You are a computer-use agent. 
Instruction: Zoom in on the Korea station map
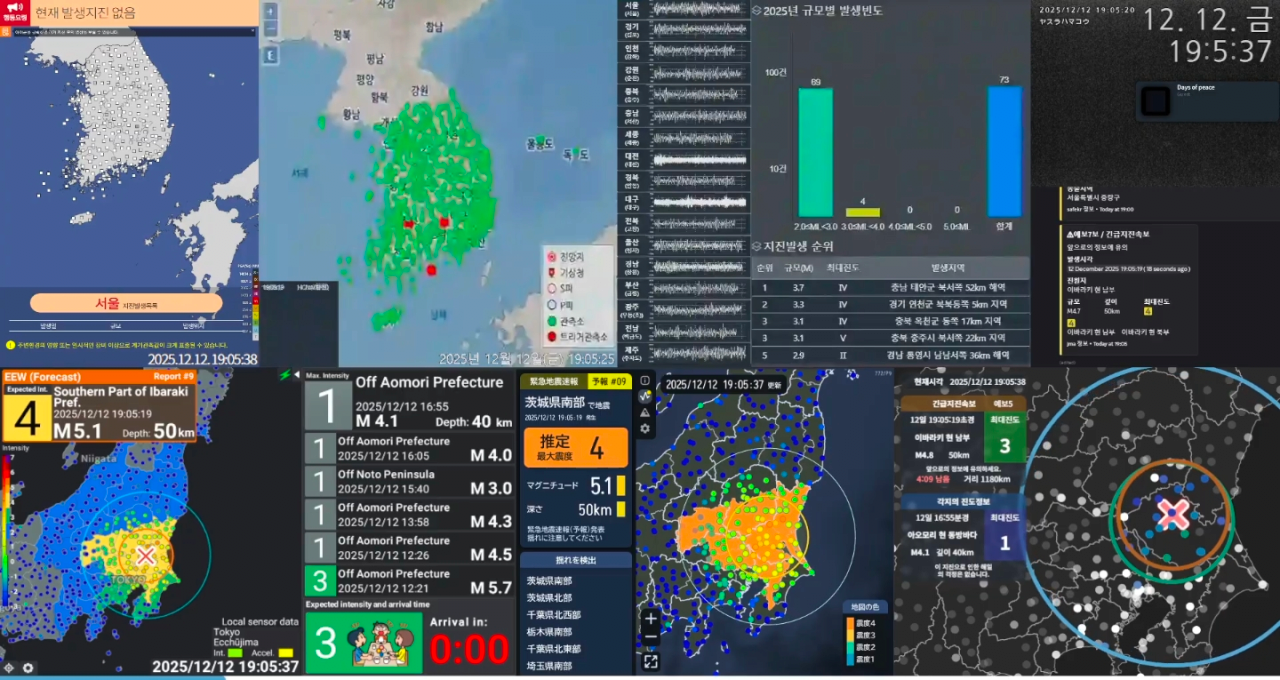tap(270, 12)
